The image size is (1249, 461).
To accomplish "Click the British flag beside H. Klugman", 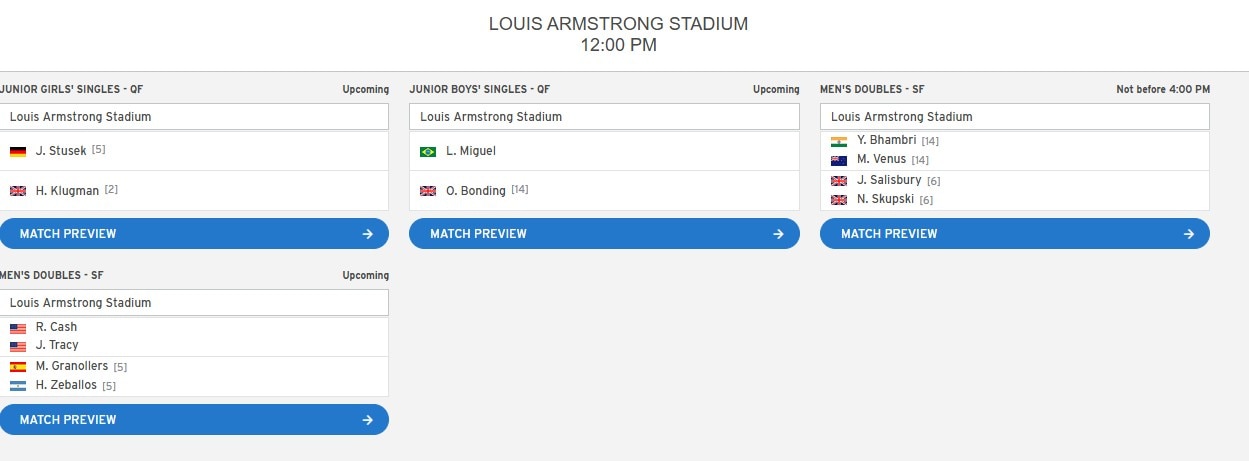I will tap(18, 191).
